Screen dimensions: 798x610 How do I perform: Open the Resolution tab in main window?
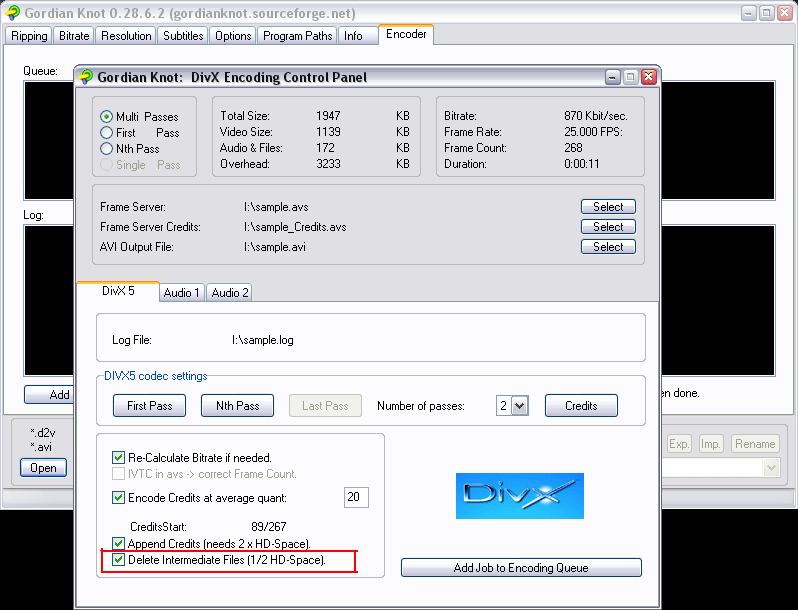[x=126, y=36]
